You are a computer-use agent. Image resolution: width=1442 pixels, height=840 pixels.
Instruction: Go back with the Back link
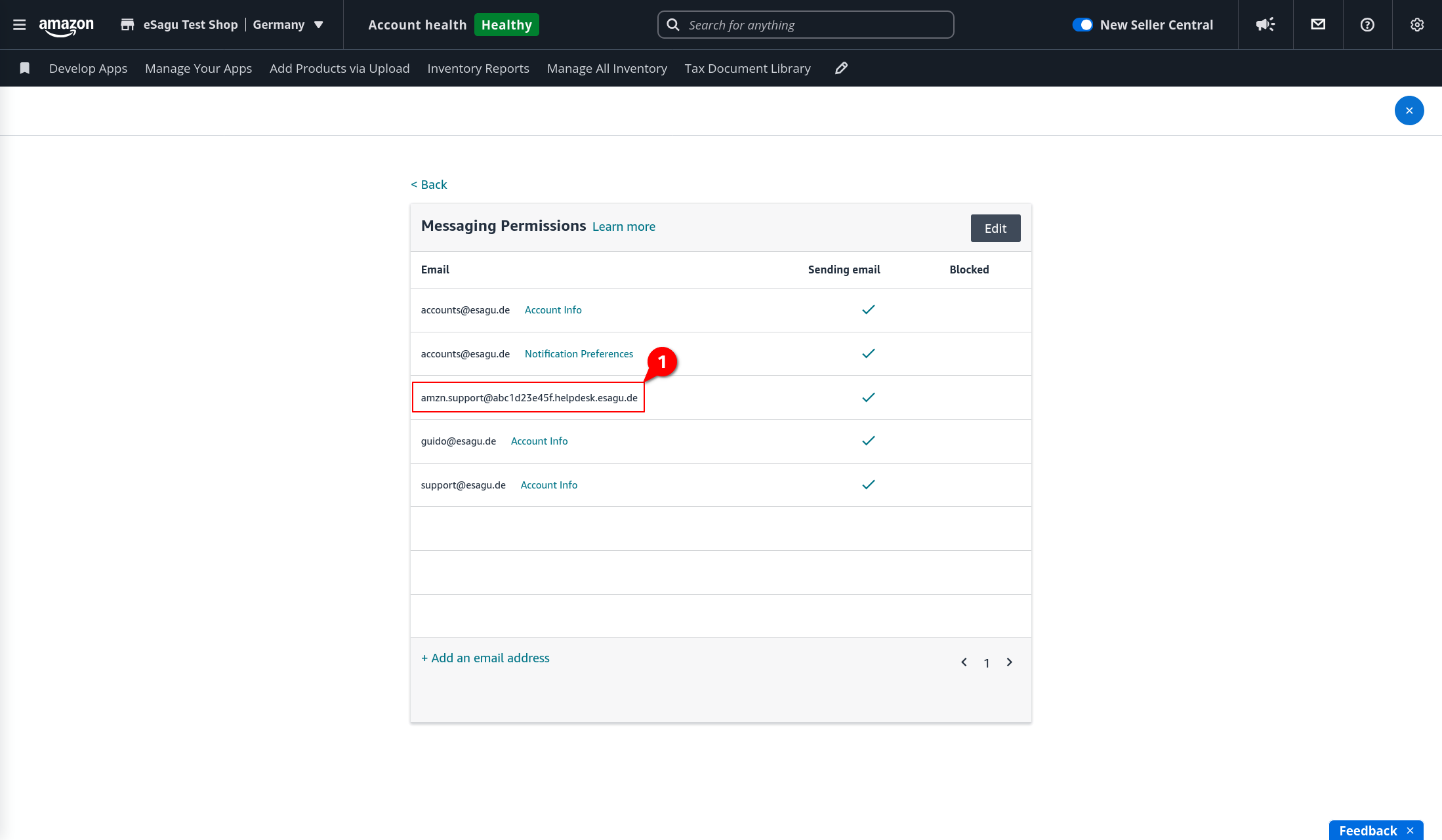429,185
